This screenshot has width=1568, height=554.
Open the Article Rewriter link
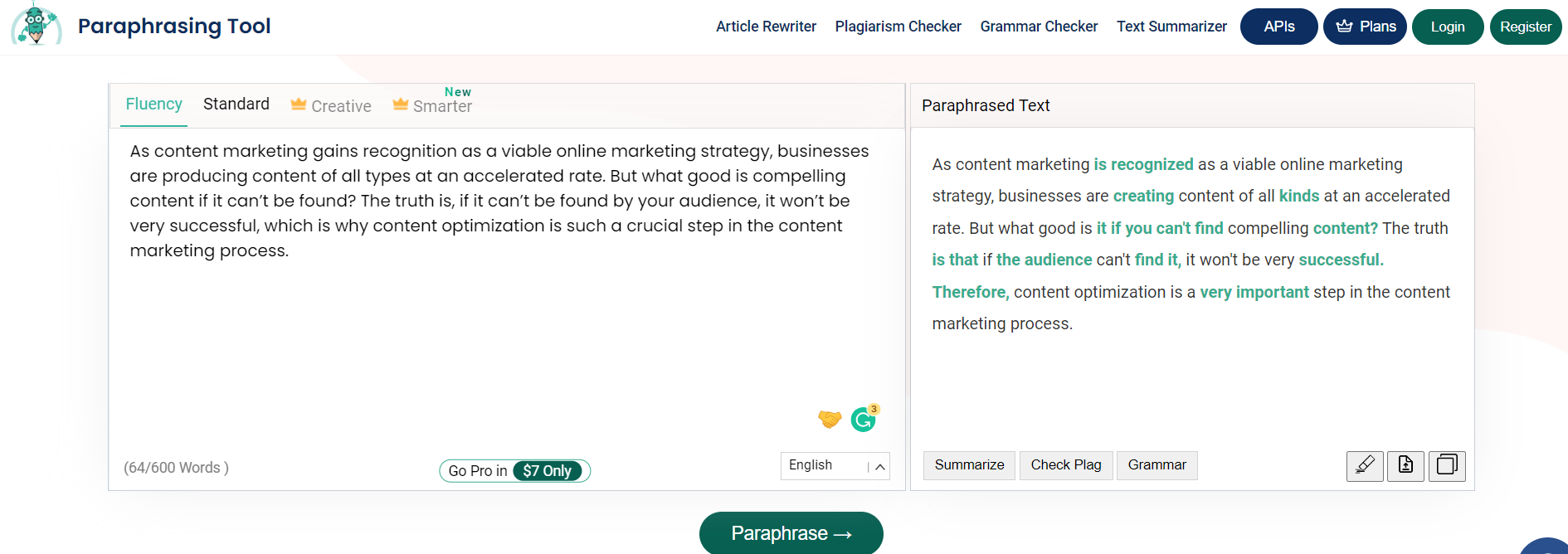click(x=766, y=27)
